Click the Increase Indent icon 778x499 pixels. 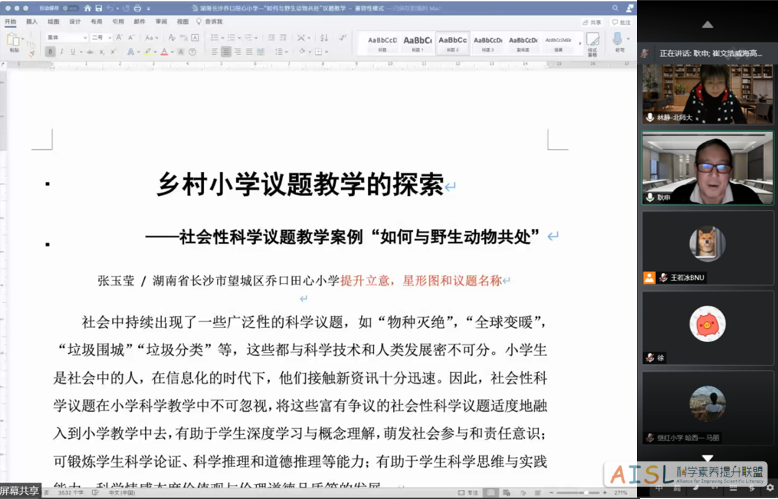coord(283,38)
